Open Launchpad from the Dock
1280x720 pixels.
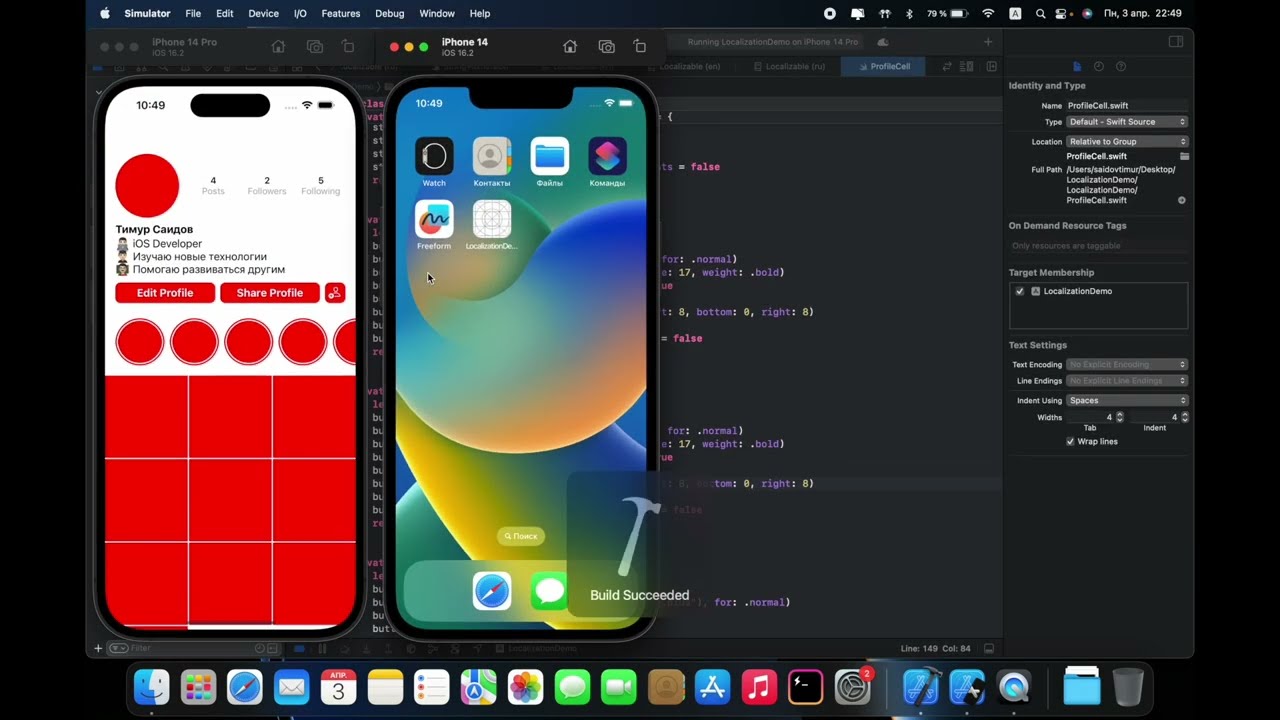[x=198, y=687]
